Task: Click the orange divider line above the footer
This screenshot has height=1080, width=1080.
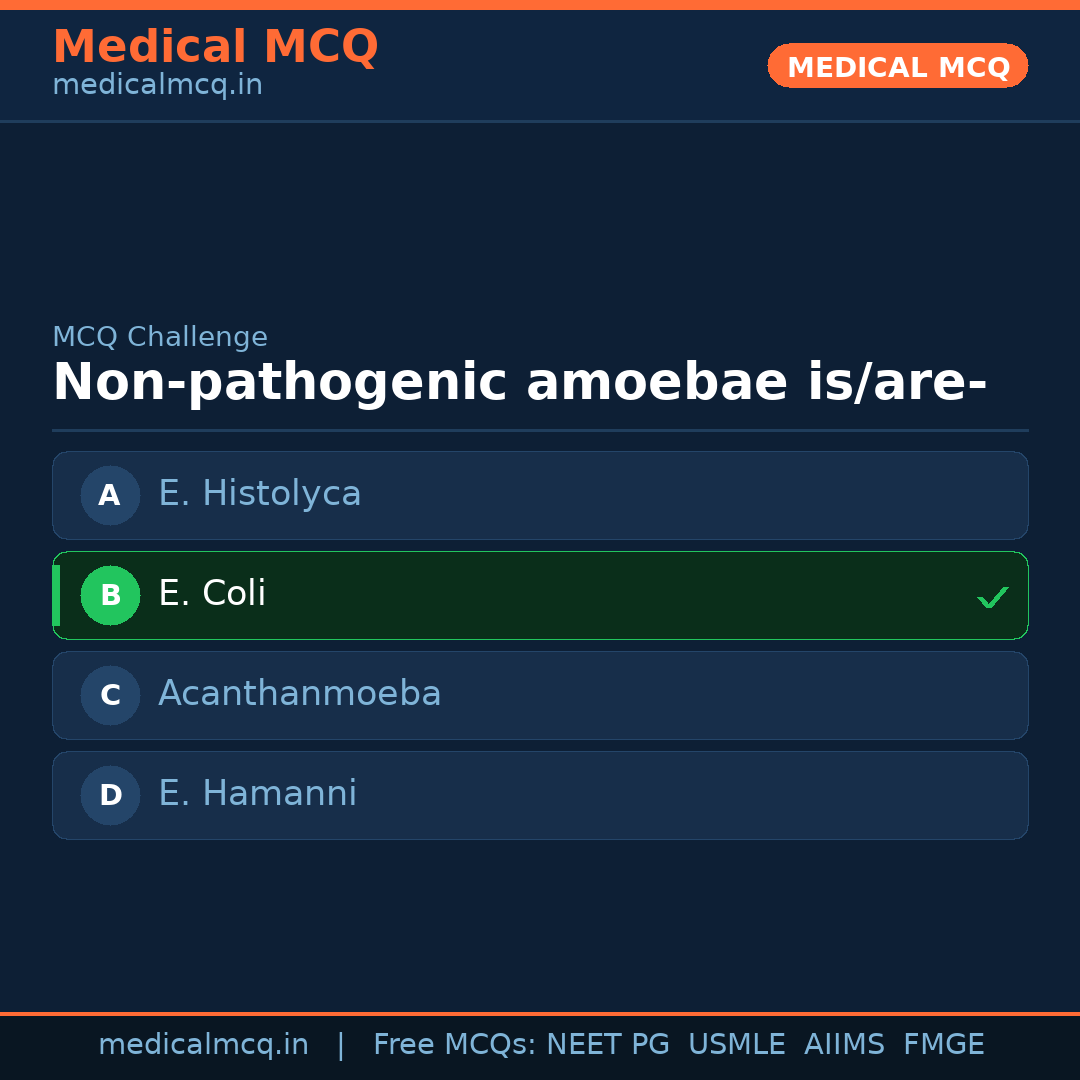Action: tap(540, 1012)
